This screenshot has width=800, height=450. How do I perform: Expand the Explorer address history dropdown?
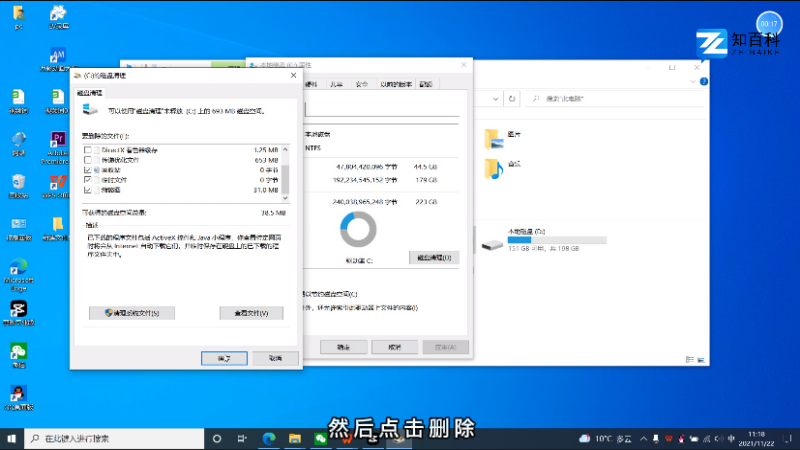(497, 99)
